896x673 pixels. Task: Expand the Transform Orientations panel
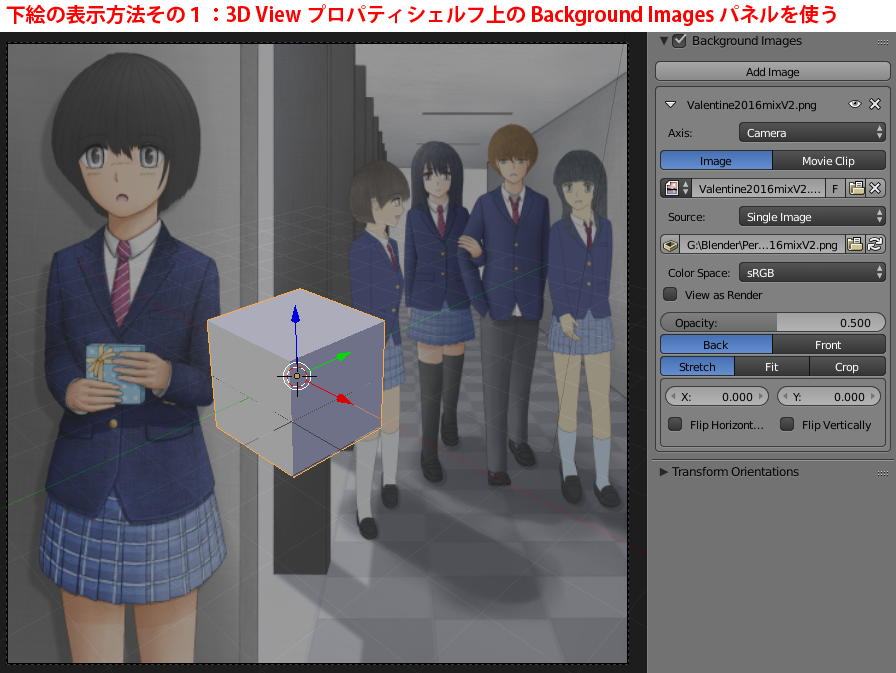coord(663,472)
